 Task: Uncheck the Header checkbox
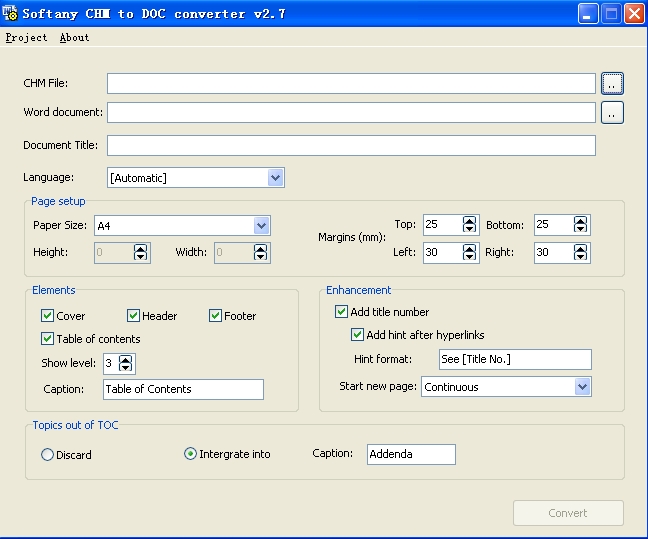pyautogui.click(x=133, y=316)
